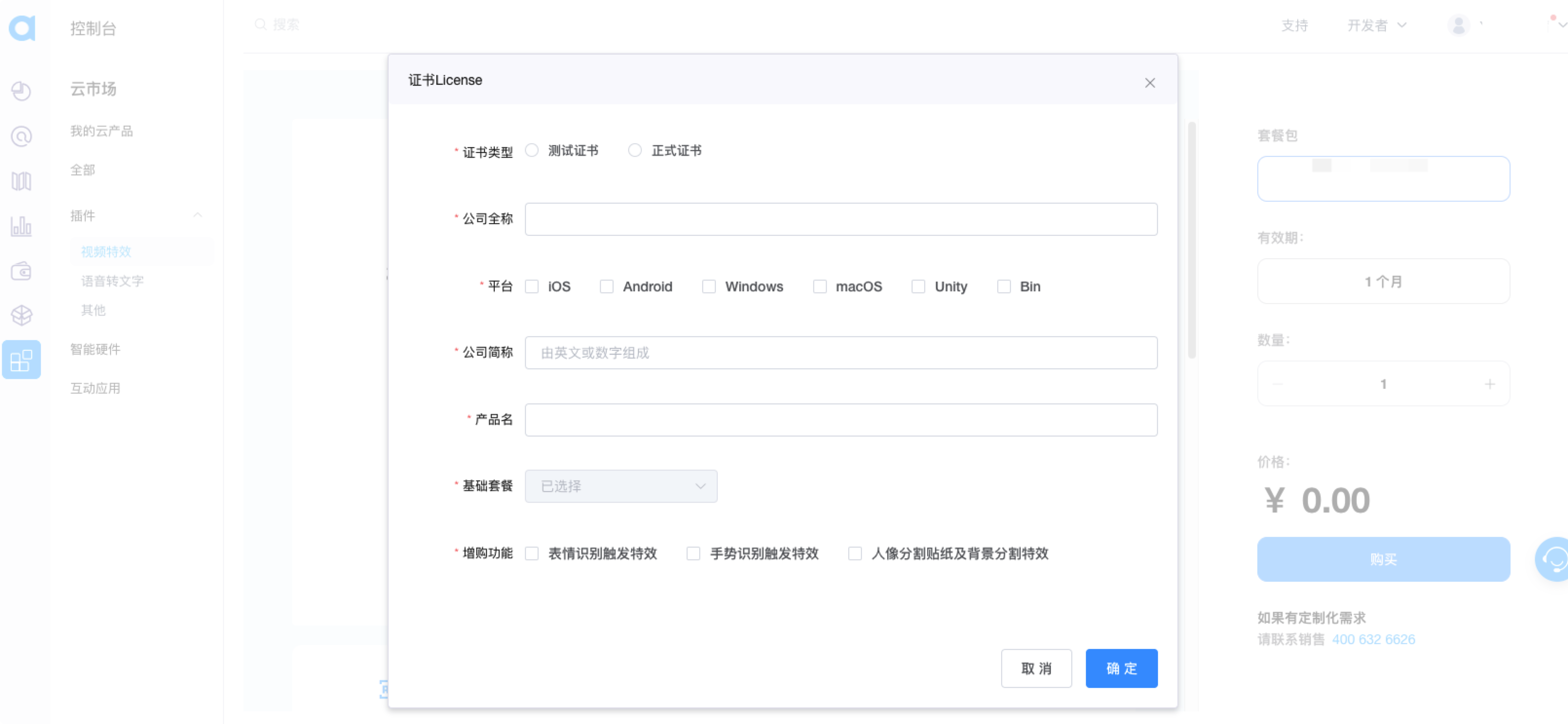Focus the 公司全称 input field
This screenshot has width=1568, height=724.
pyautogui.click(x=841, y=219)
